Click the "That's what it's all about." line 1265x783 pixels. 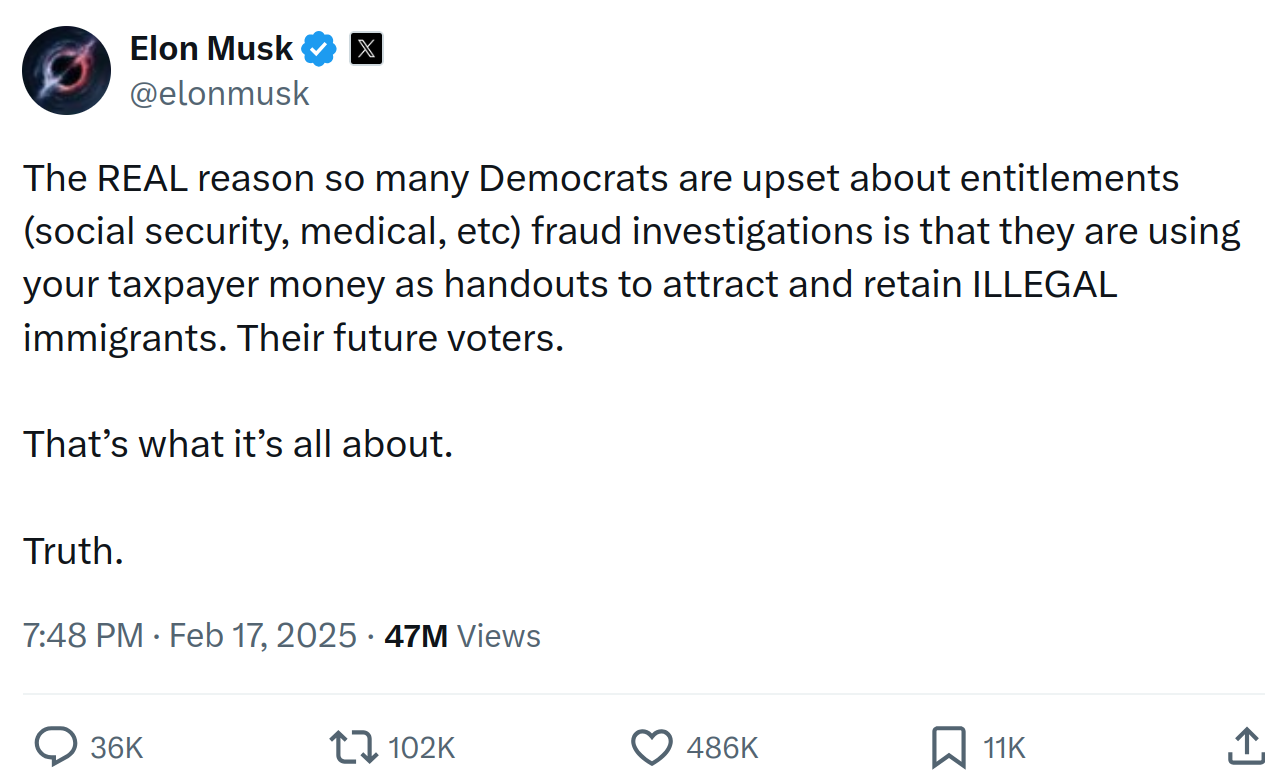pyautogui.click(x=238, y=443)
